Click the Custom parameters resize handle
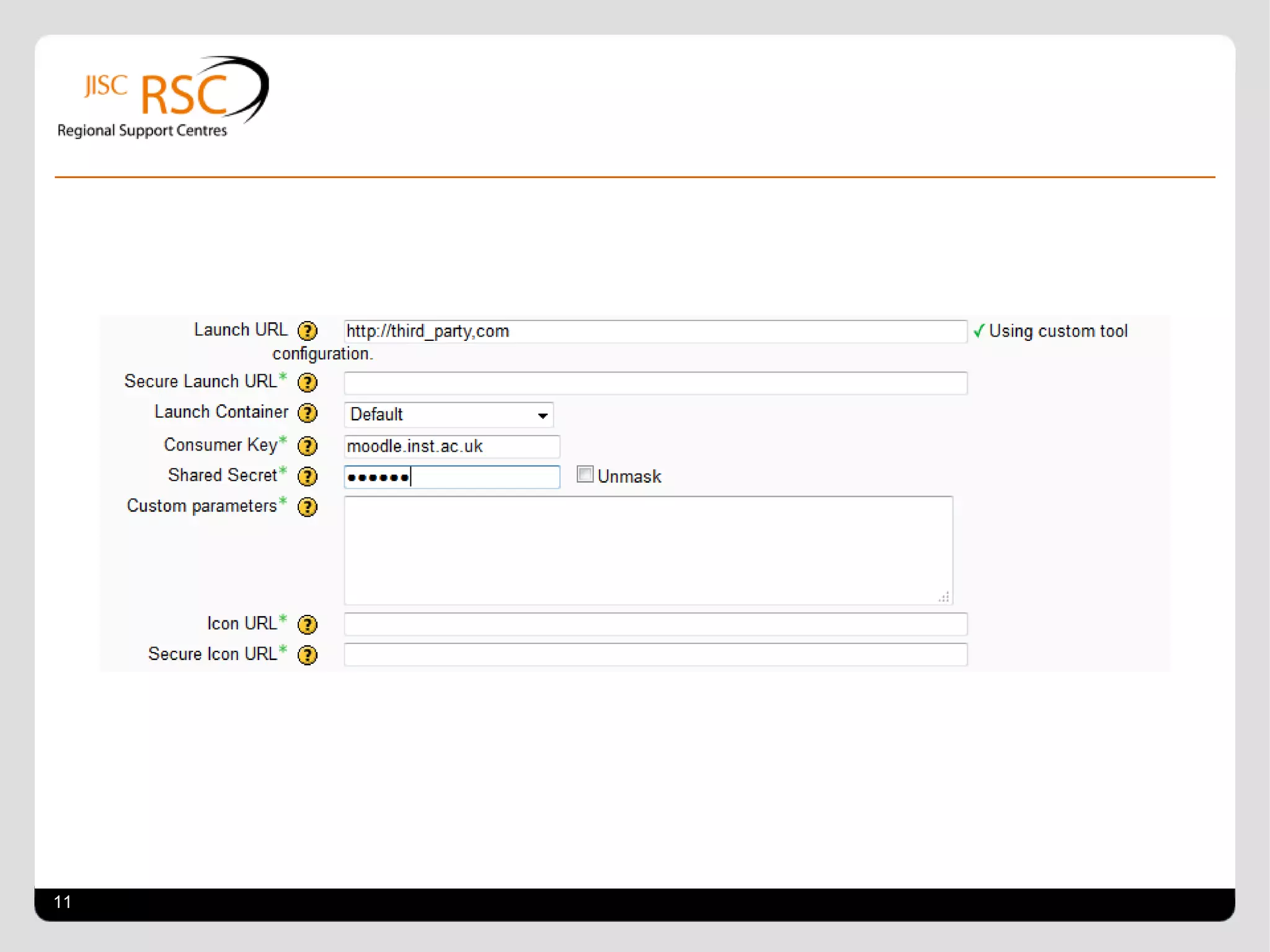The width and height of the screenshot is (1270, 952). [944, 597]
